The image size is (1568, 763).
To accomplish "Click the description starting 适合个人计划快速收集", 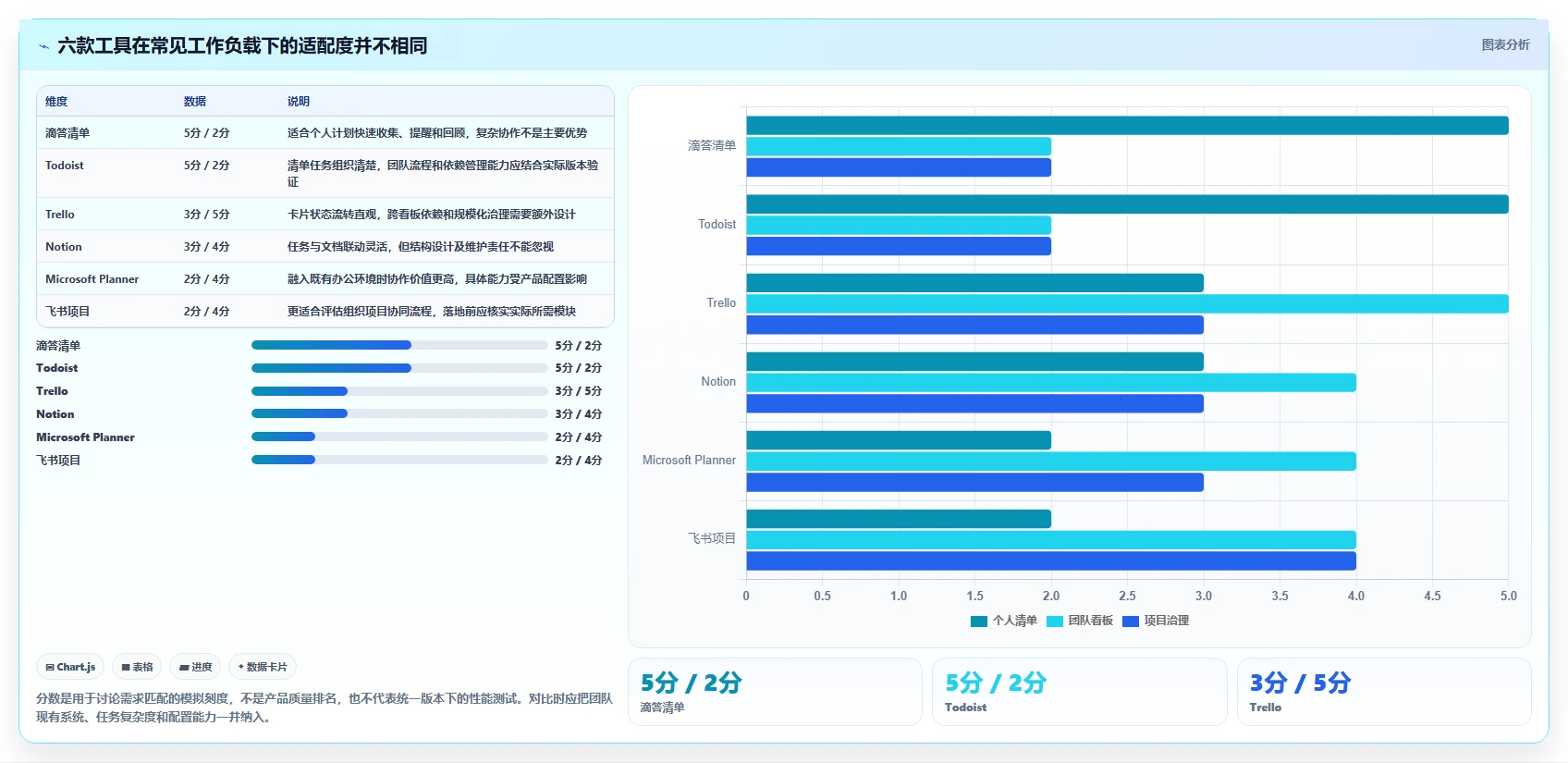I will [x=437, y=133].
